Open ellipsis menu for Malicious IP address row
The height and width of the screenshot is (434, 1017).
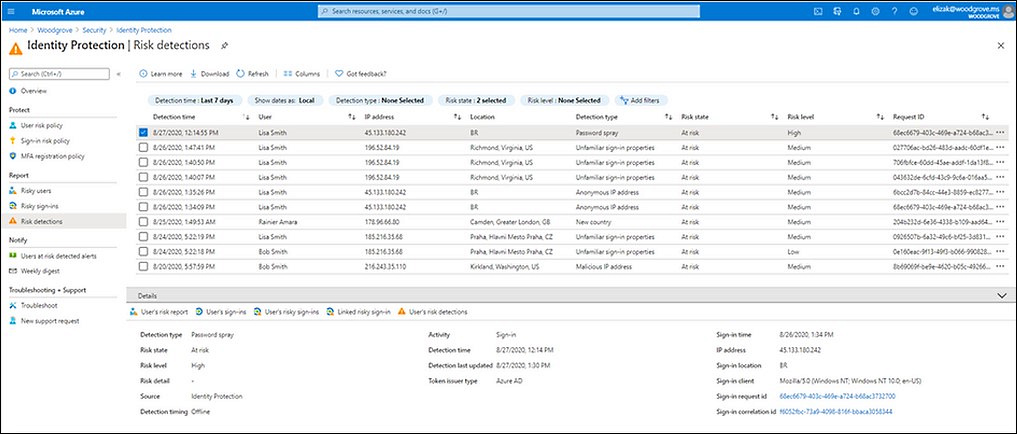point(999,267)
